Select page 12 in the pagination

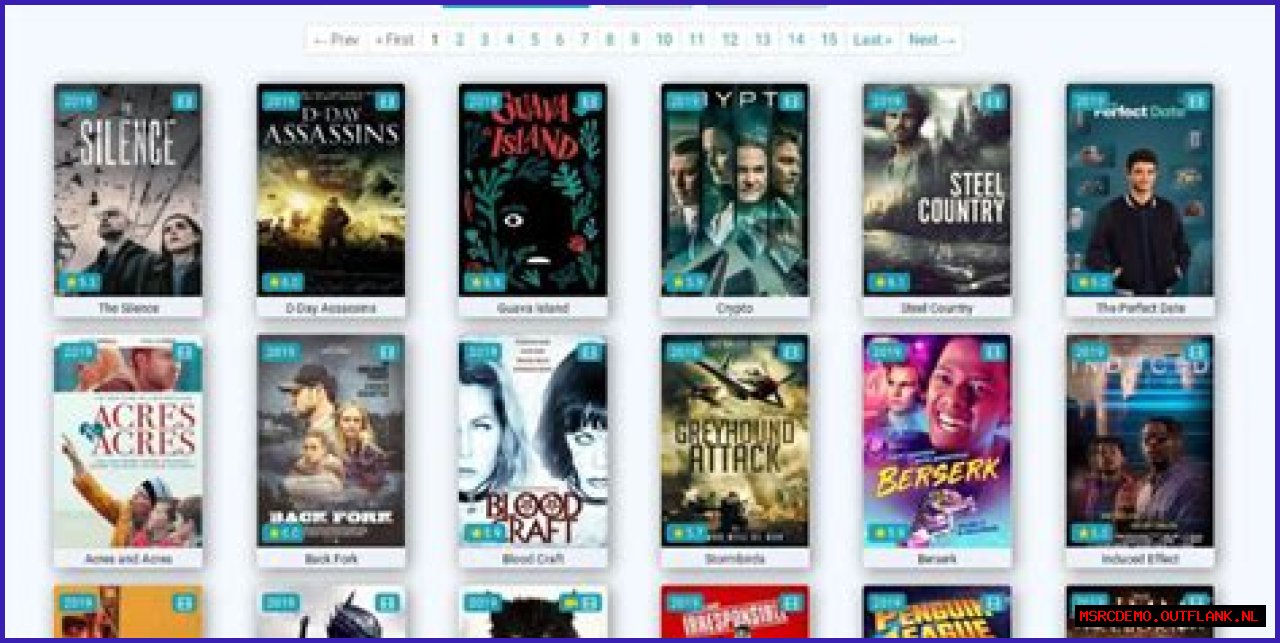pyautogui.click(x=730, y=40)
